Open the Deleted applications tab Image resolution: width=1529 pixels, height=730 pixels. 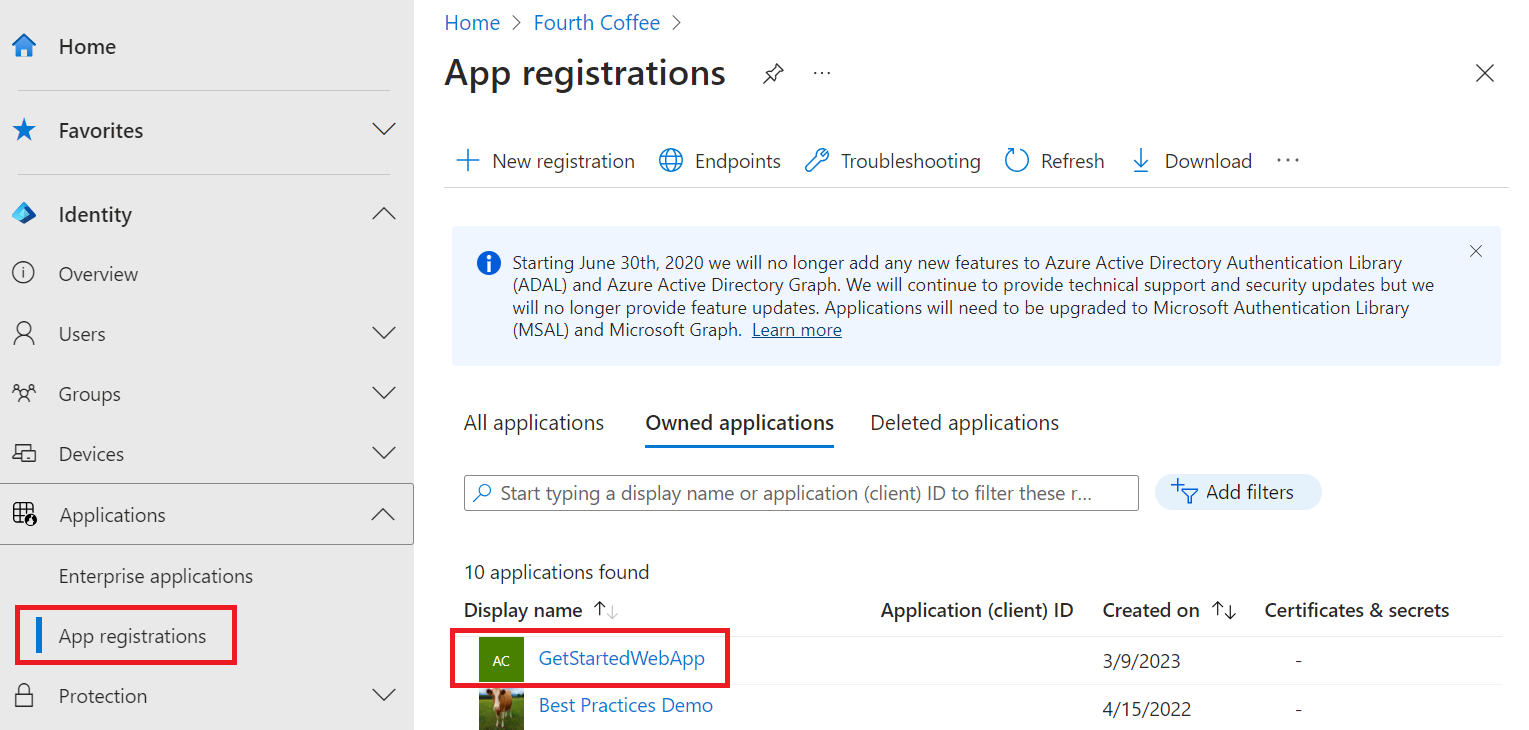pyautogui.click(x=963, y=422)
